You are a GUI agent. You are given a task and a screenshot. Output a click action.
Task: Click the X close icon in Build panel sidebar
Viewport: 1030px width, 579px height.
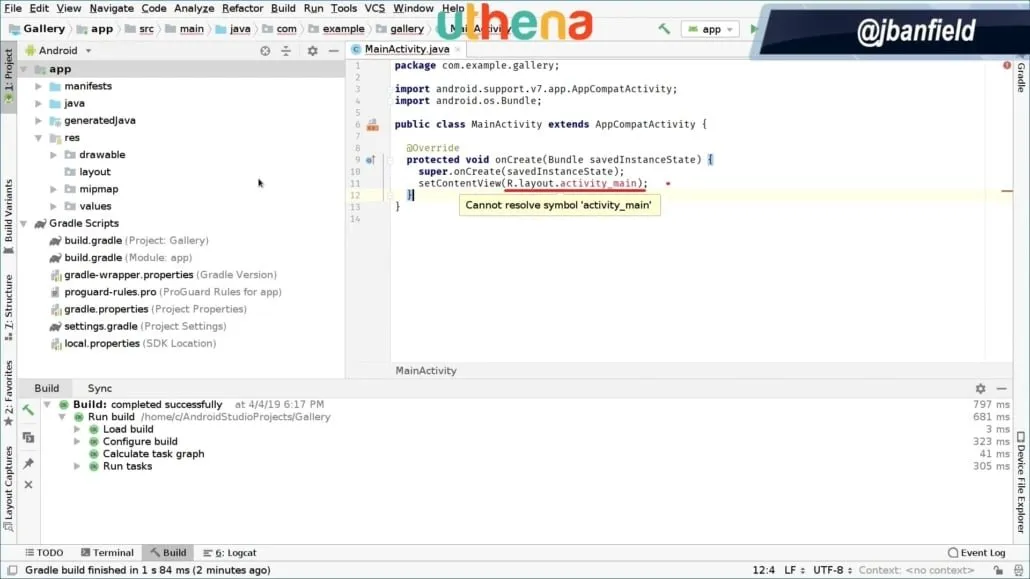tap(28, 484)
